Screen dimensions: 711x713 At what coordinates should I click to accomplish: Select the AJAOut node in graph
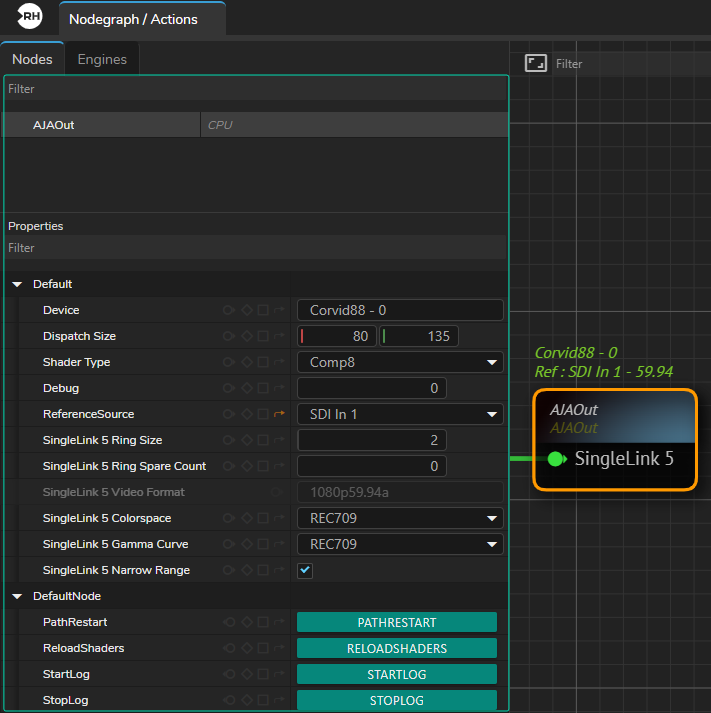(x=615, y=439)
